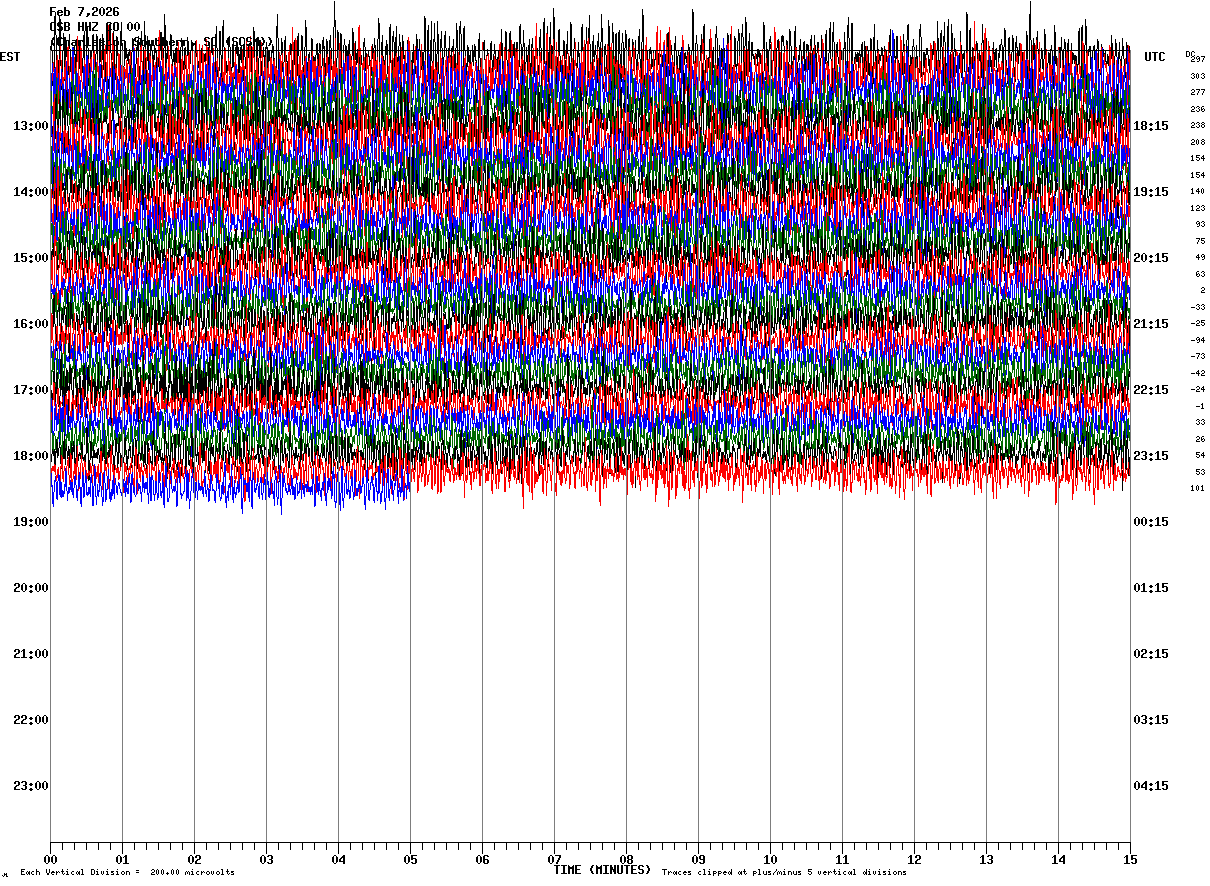Viewport: 1210px width, 886px height.
Task: Select DC offset value '123'
Action: pyautogui.click(x=1197, y=208)
